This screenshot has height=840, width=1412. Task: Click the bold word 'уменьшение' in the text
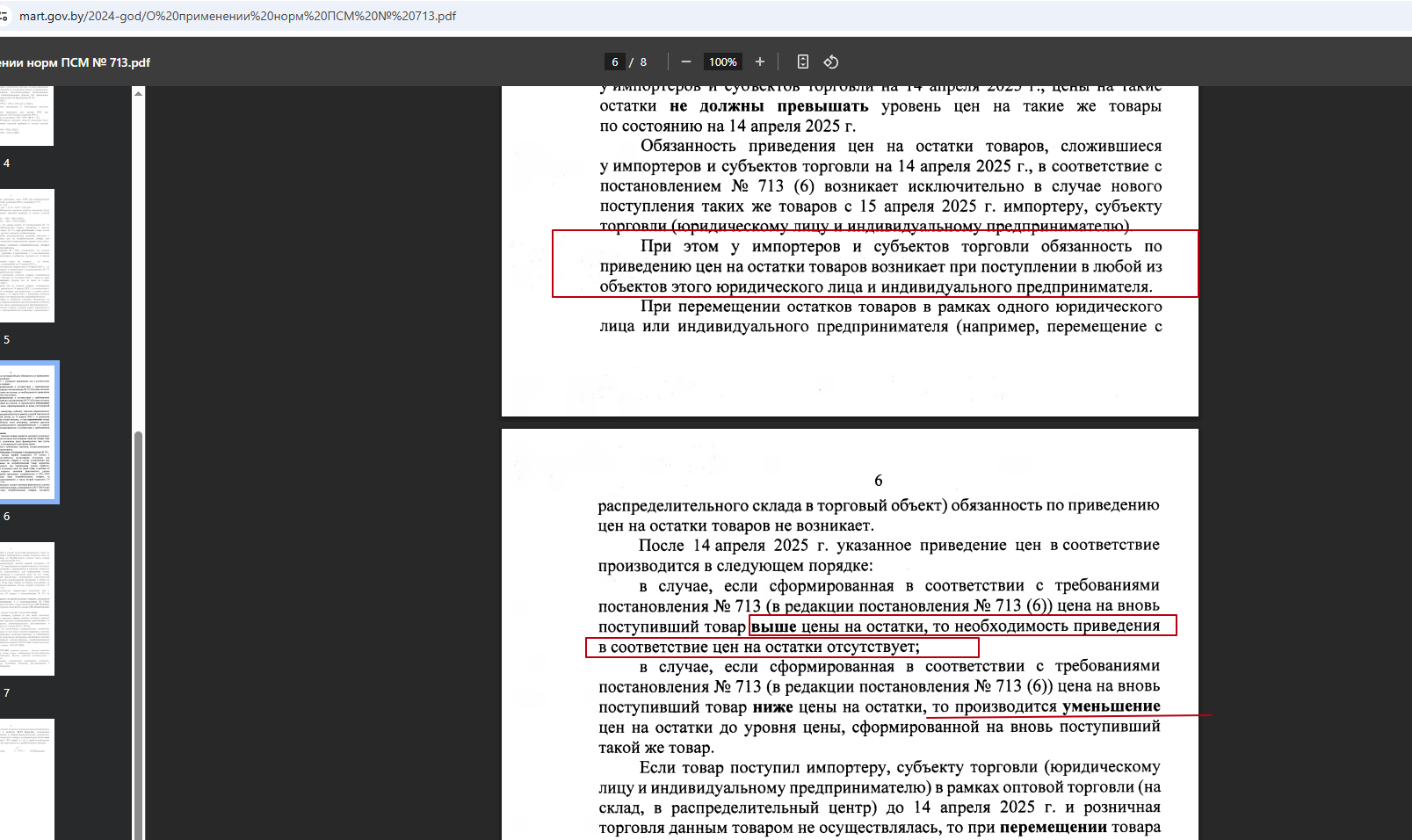coord(1111,706)
